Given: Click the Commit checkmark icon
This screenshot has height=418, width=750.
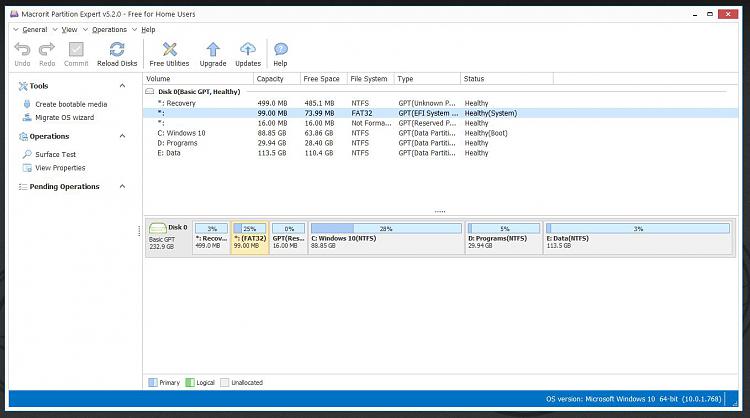Looking at the screenshot, I should [x=76, y=49].
